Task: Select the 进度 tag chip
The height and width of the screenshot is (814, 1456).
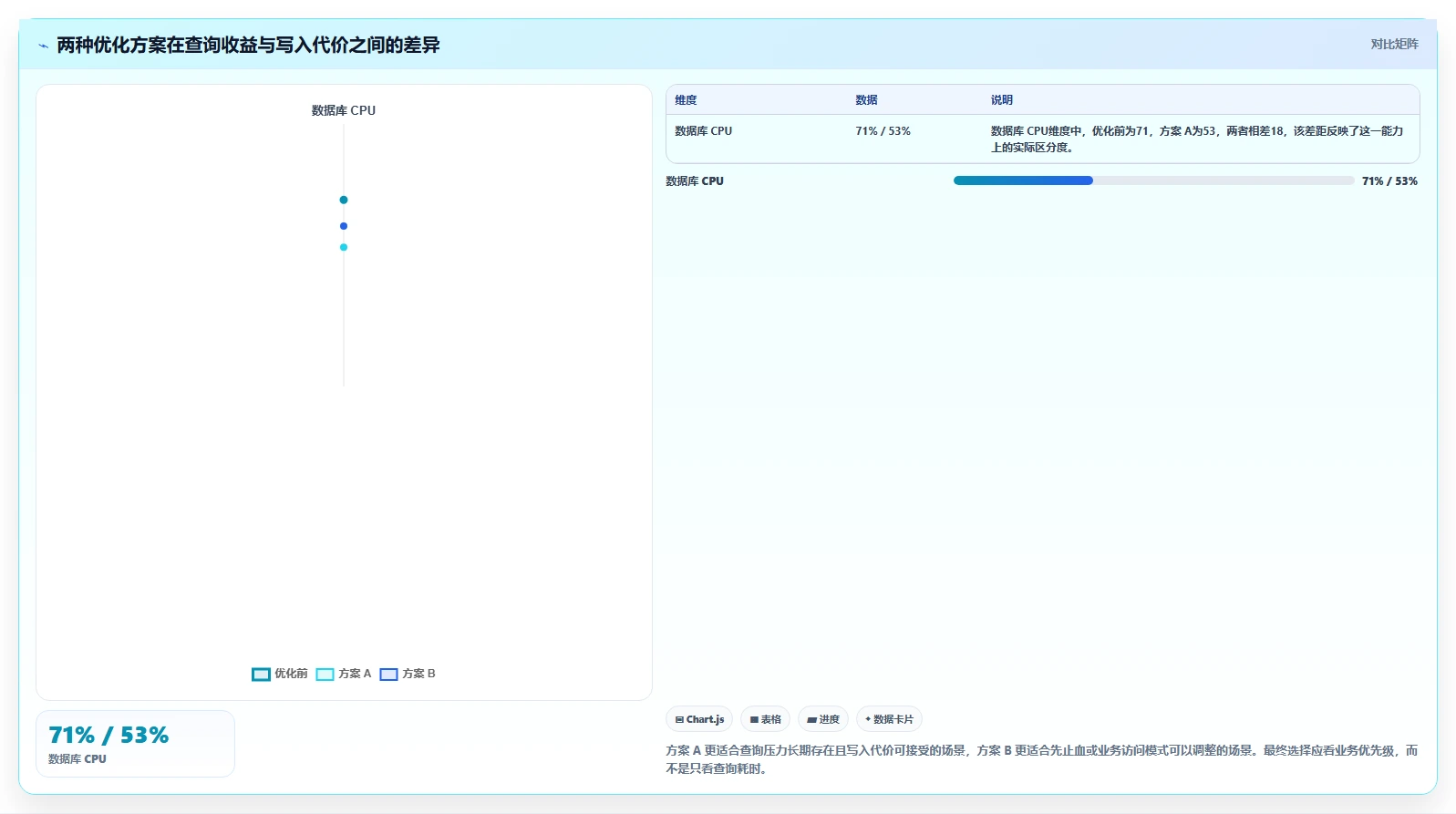Action: (823, 719)
